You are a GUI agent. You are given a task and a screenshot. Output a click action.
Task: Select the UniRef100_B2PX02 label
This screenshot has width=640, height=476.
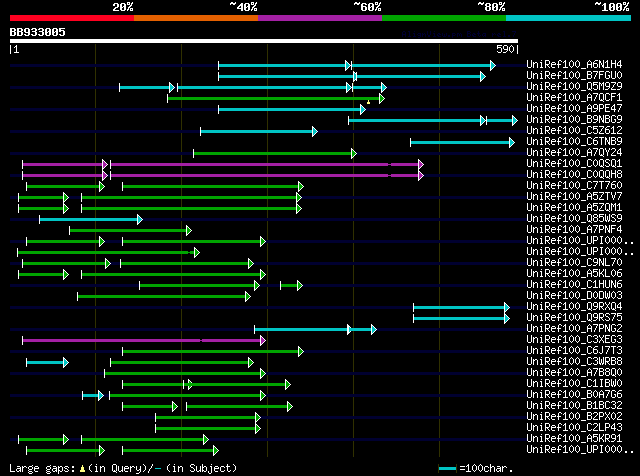coord(574,417)
